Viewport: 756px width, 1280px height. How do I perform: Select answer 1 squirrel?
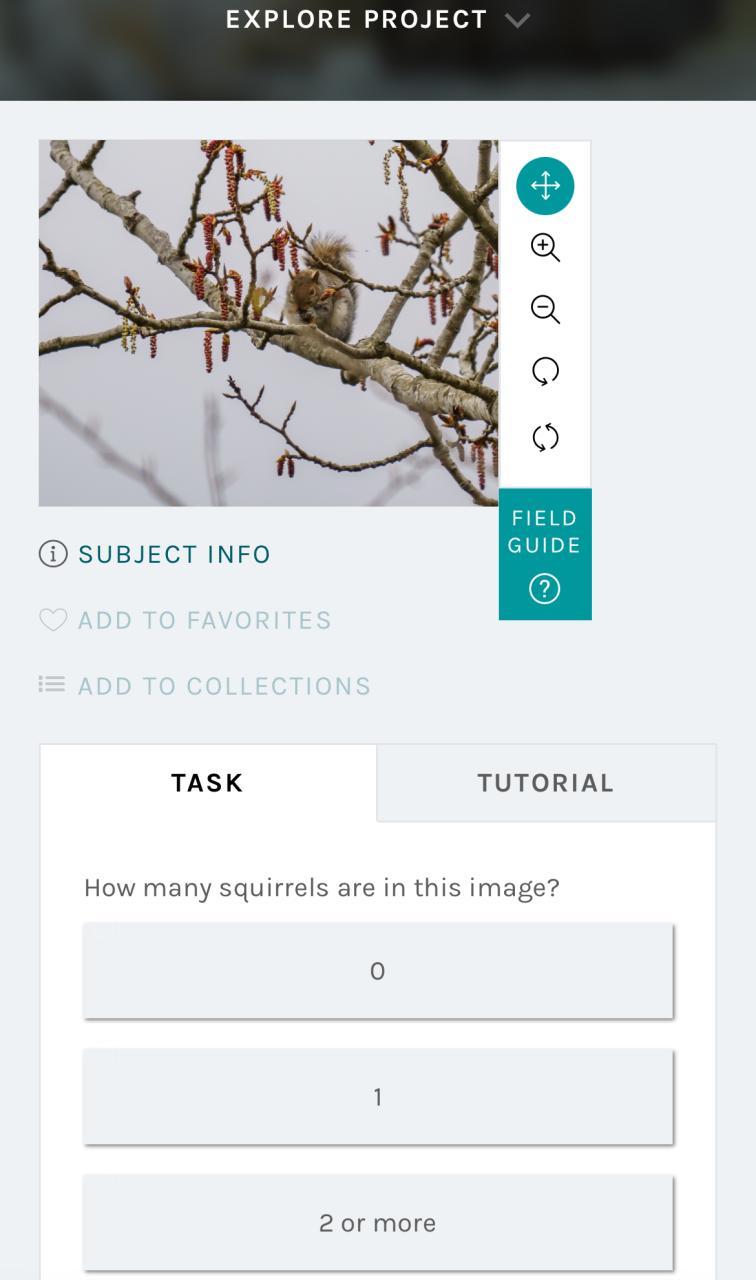tap(378, 1097)
